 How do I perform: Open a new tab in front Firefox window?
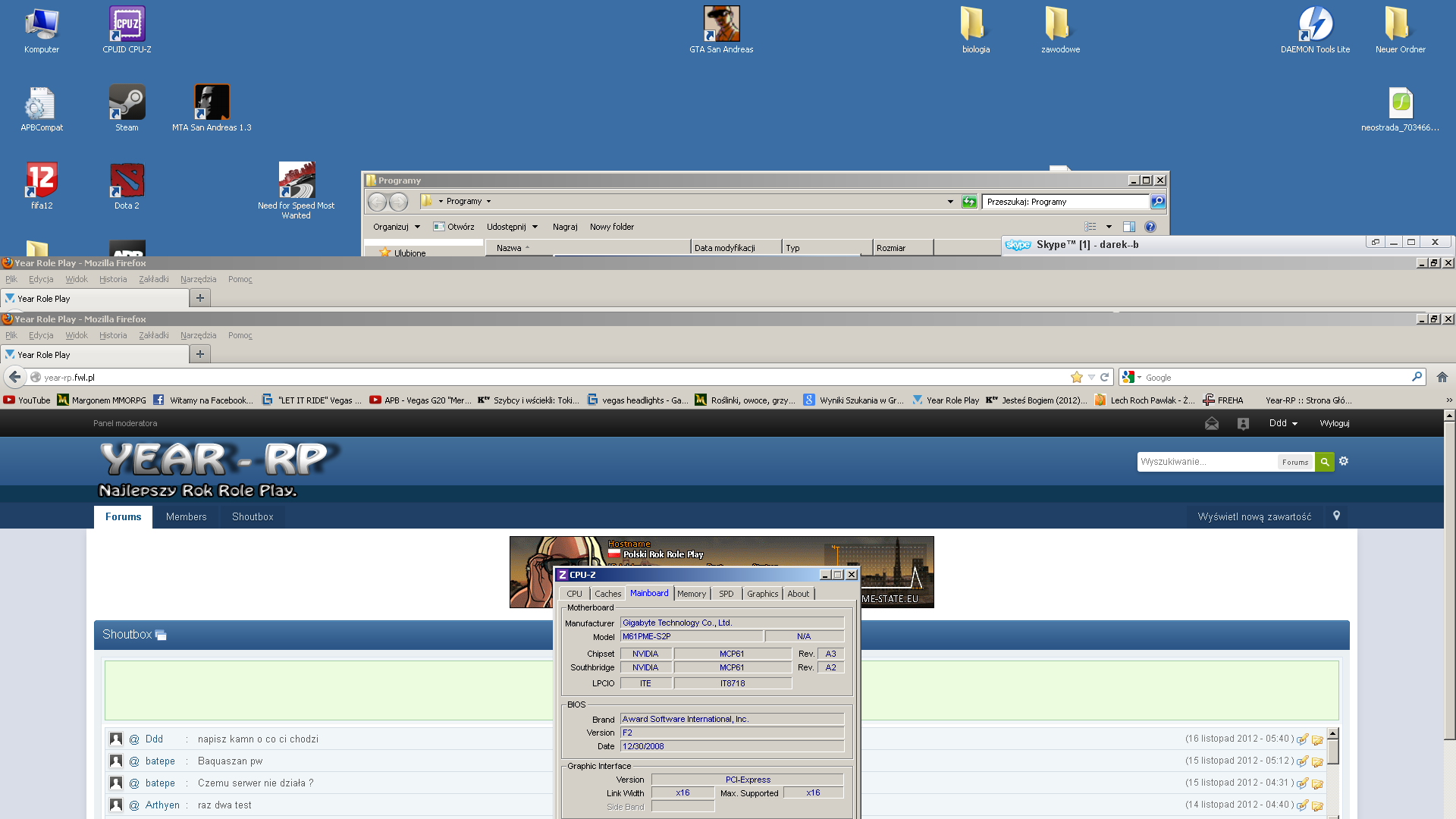200,354
